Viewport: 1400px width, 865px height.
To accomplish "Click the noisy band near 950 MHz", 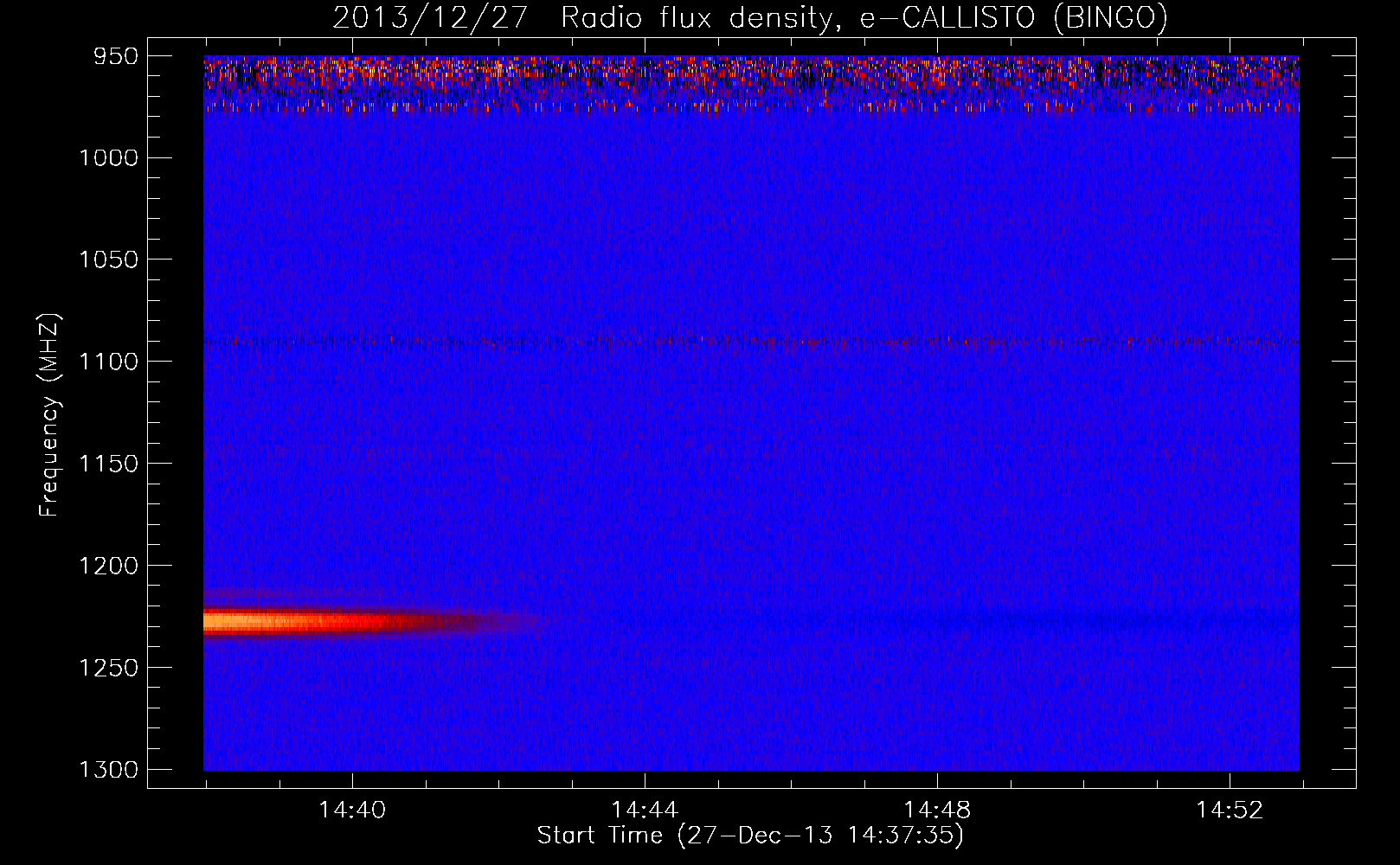I will pyautogui.click(x=751, y=84).
